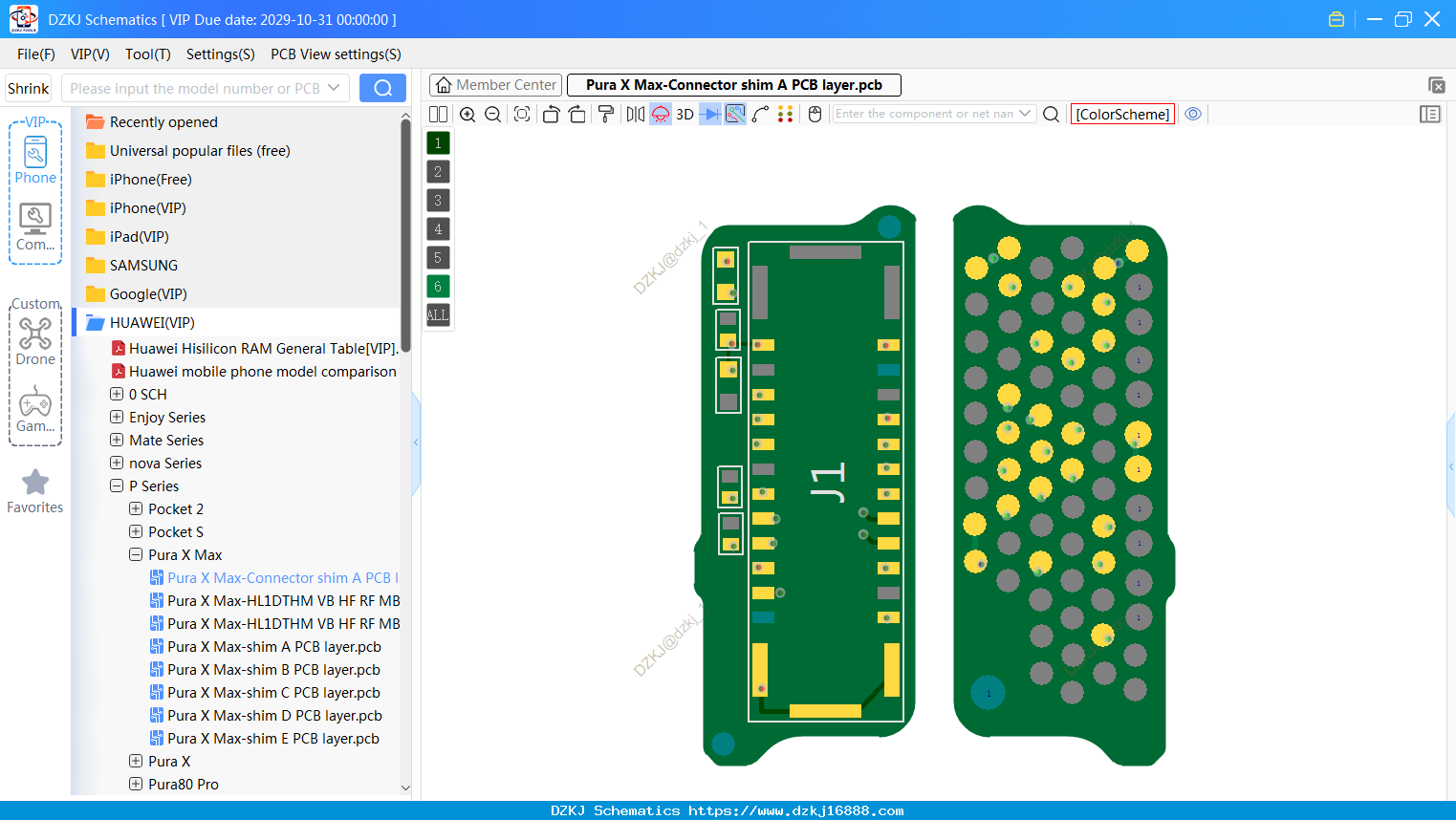
Task: Show ALL PCB layers
Action: pyautogui.click(x=438, y=314)
